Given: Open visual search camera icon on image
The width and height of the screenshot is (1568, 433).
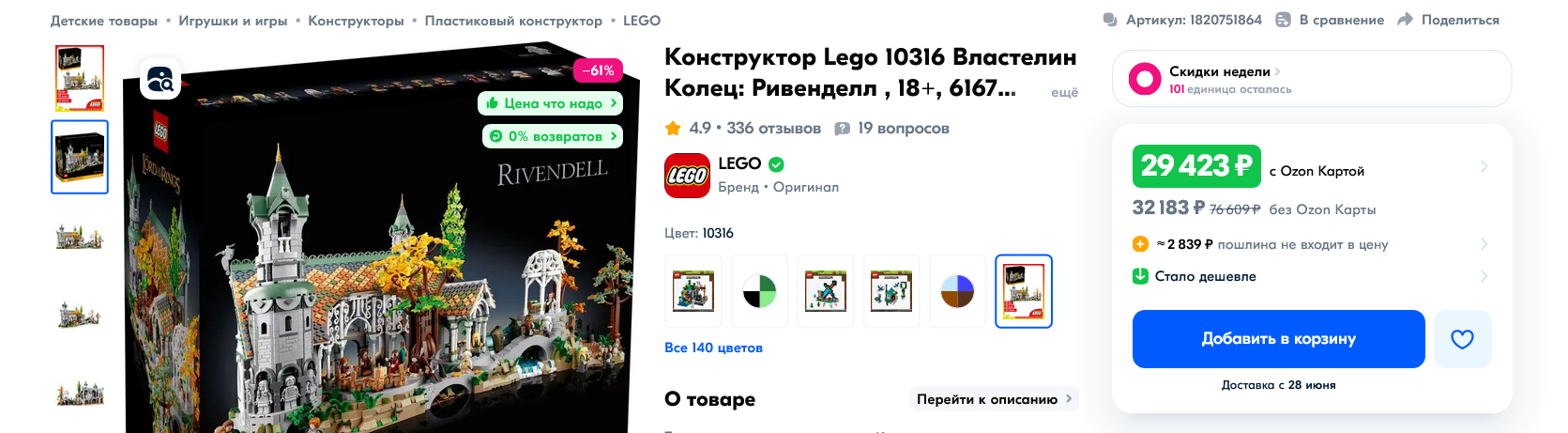Looking at the screenshot, I should pyautogui.click(x=160, y=80).
